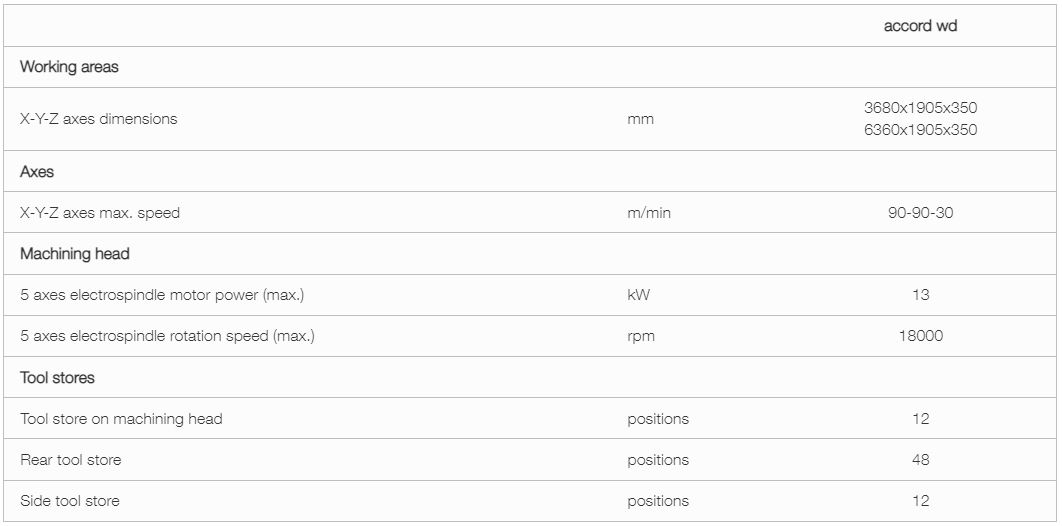The image size is (1062, 526).
Task: Click the "X-Y-Z axes dimensions" row label
Action: (98, 118)
